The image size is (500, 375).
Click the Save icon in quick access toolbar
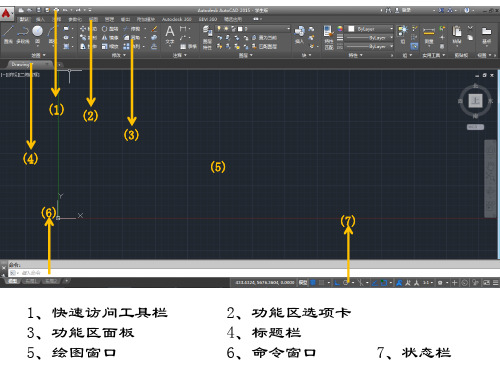[39, 10]
